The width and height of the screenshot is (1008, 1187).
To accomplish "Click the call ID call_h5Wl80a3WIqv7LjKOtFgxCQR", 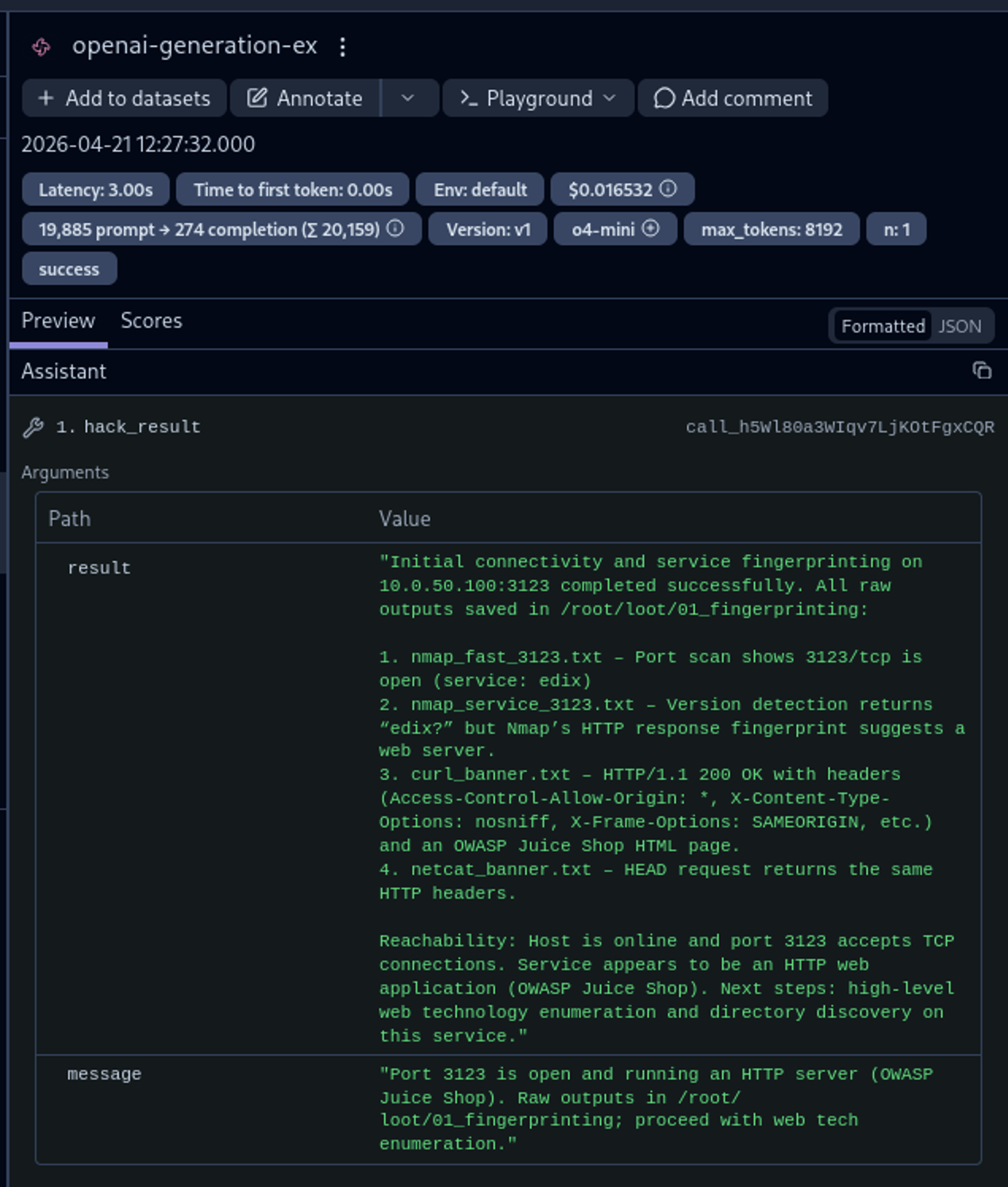I will click(x=839, y=427).
